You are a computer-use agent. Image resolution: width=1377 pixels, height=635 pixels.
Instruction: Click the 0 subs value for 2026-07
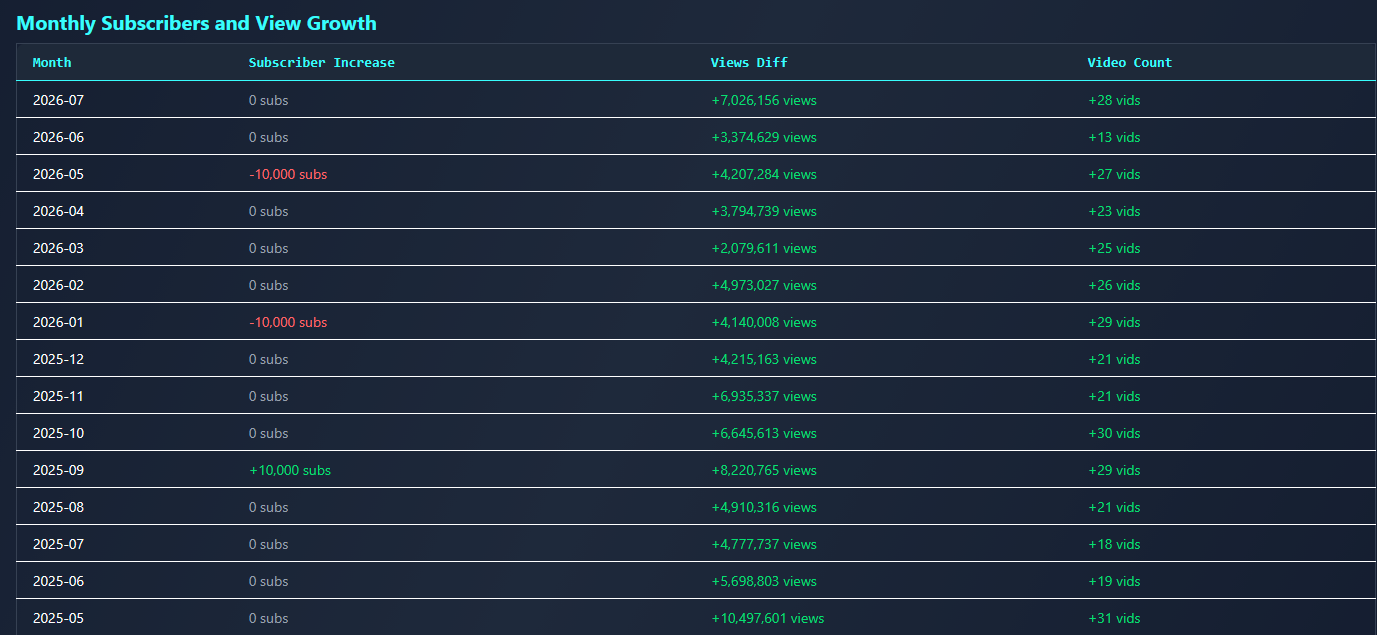[268, 100]
